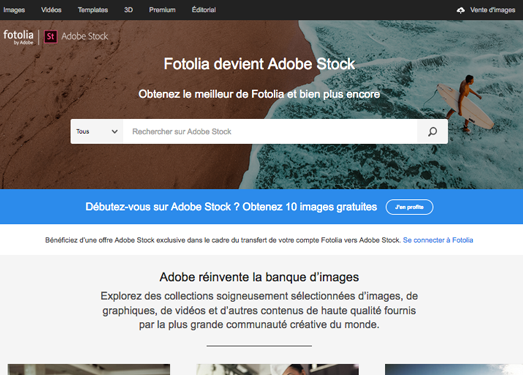The width and height of the screenshot is (523, 375).
Task: Open the Templates menu item
Action: [93, 10]
